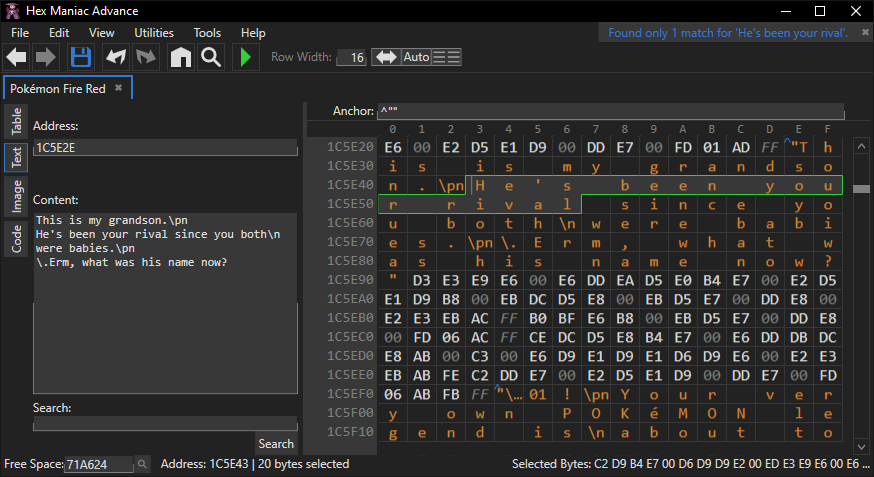The width and height of the screenshot is (874, 477).
Task: Run the game with the green play icon
Action: [245, 57]
